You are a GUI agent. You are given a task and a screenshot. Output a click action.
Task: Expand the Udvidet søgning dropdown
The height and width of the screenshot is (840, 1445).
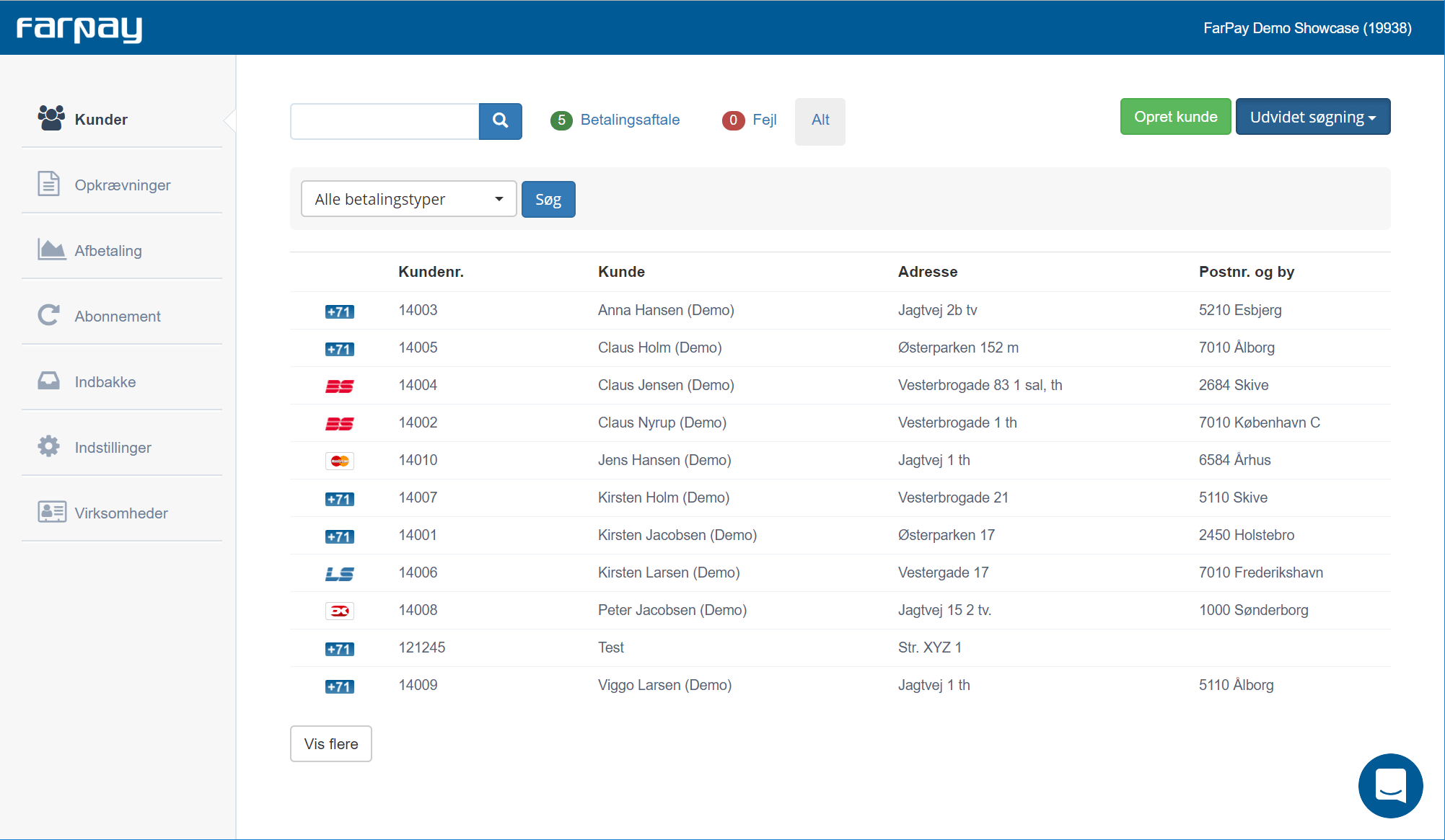[1312, 117]
